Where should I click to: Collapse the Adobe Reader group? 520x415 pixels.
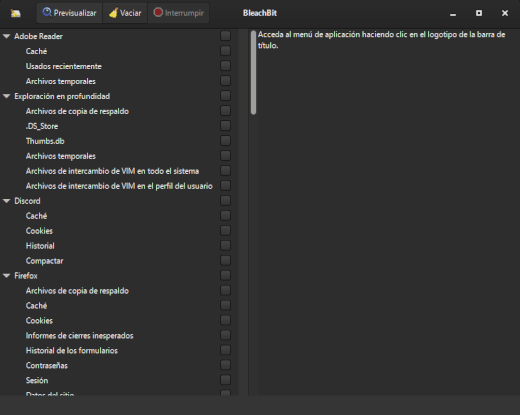coord(6,36)
